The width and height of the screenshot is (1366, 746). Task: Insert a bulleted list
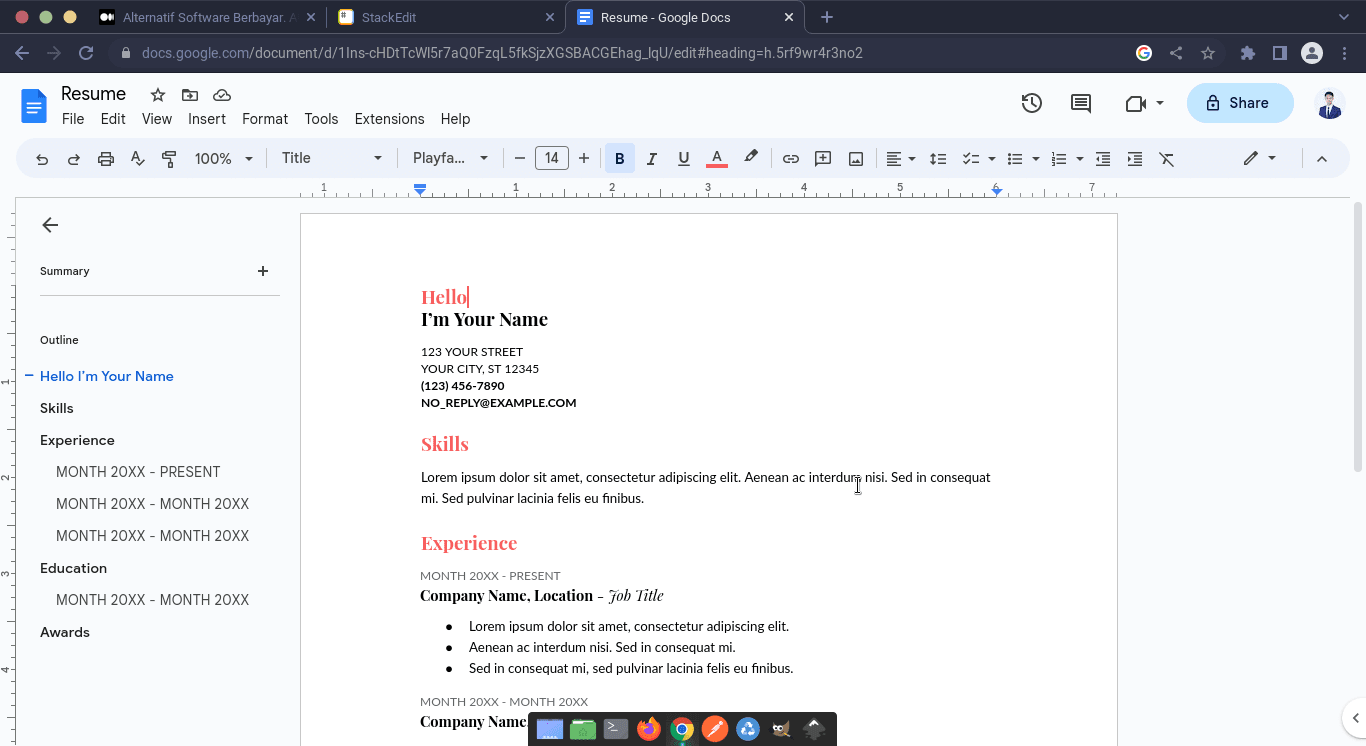tap(1014, 159)
